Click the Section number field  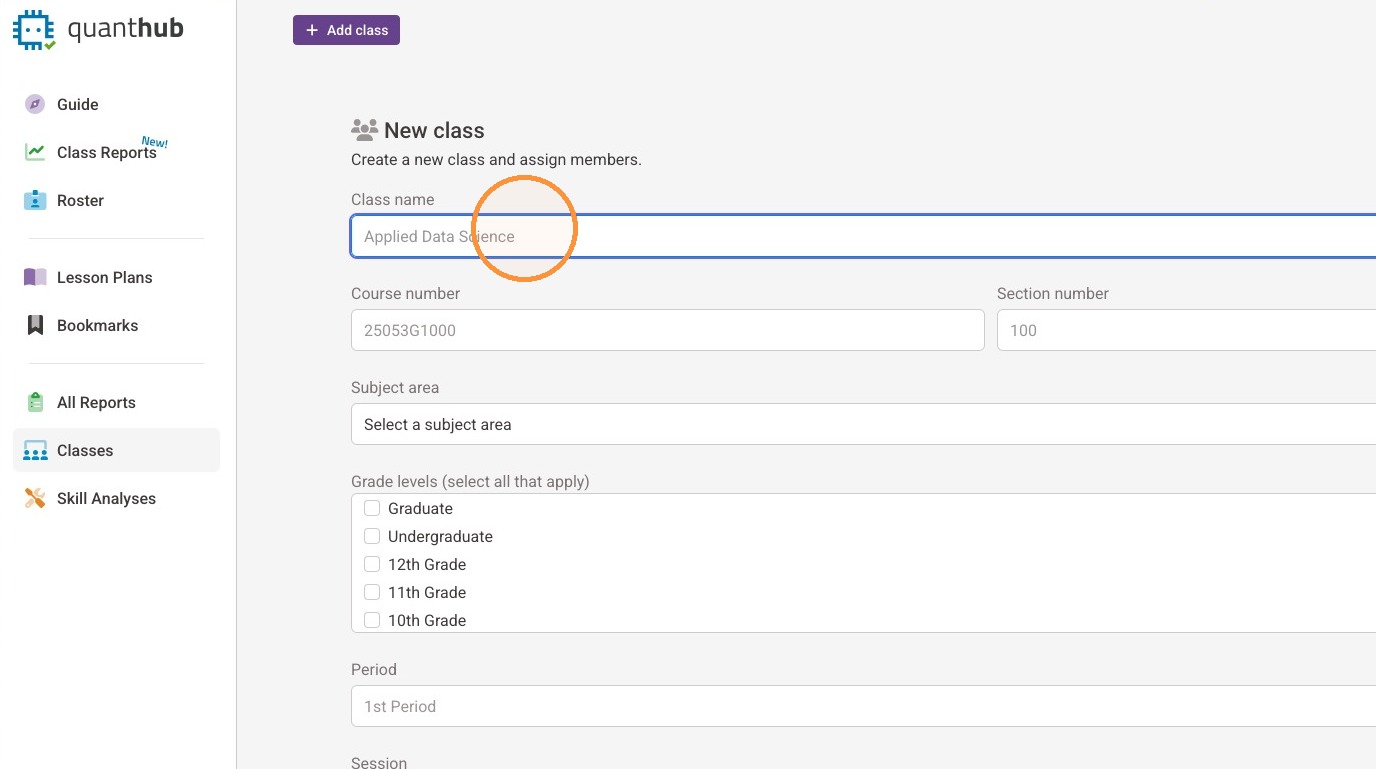click(x=1186, y=330)
